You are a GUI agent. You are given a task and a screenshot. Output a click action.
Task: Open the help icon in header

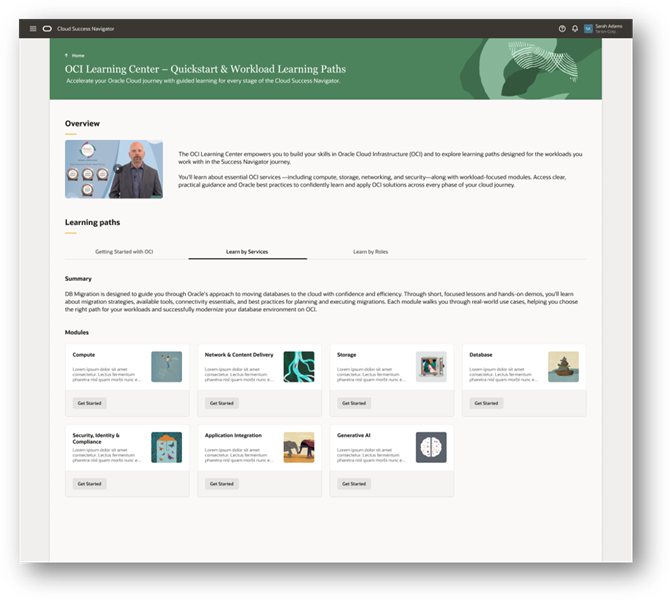562,29
